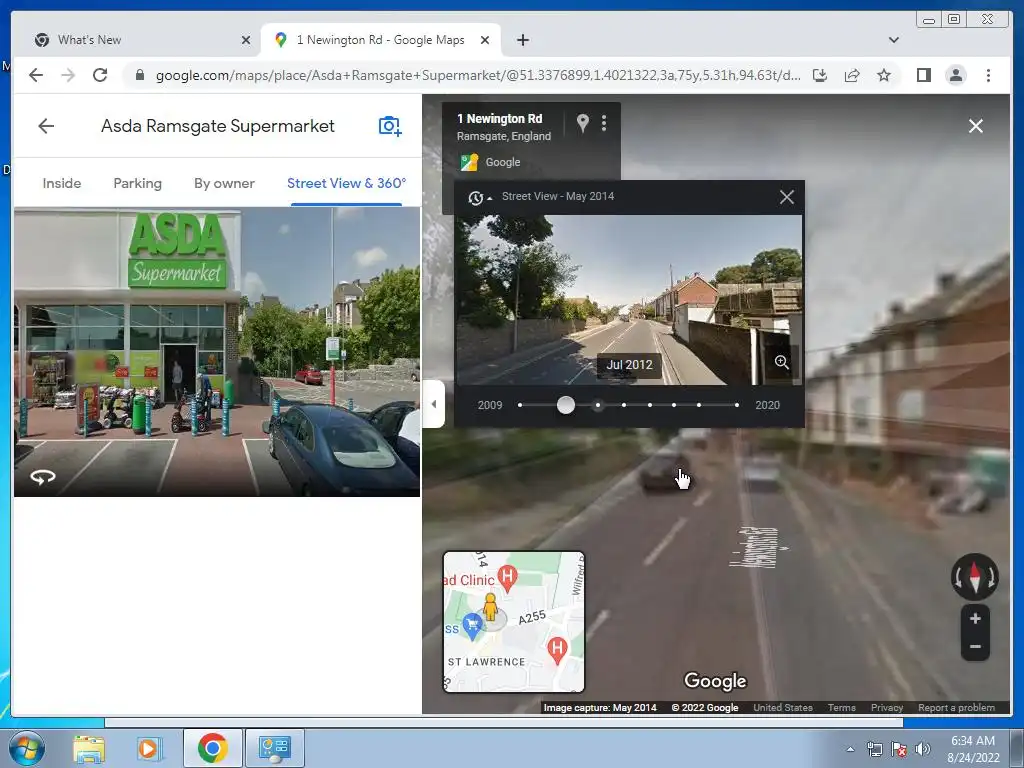Click the site lock icon
Viewport: 1024px width, 768px height.
139,75
